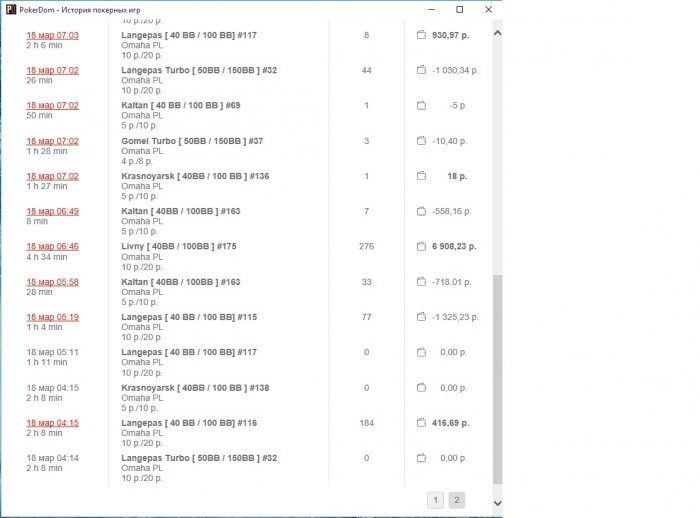Image resolution: width=700 pixels, height=518 pixels.
Task: Click the vertical scrollbar thumb
Action: coord(497,379)
